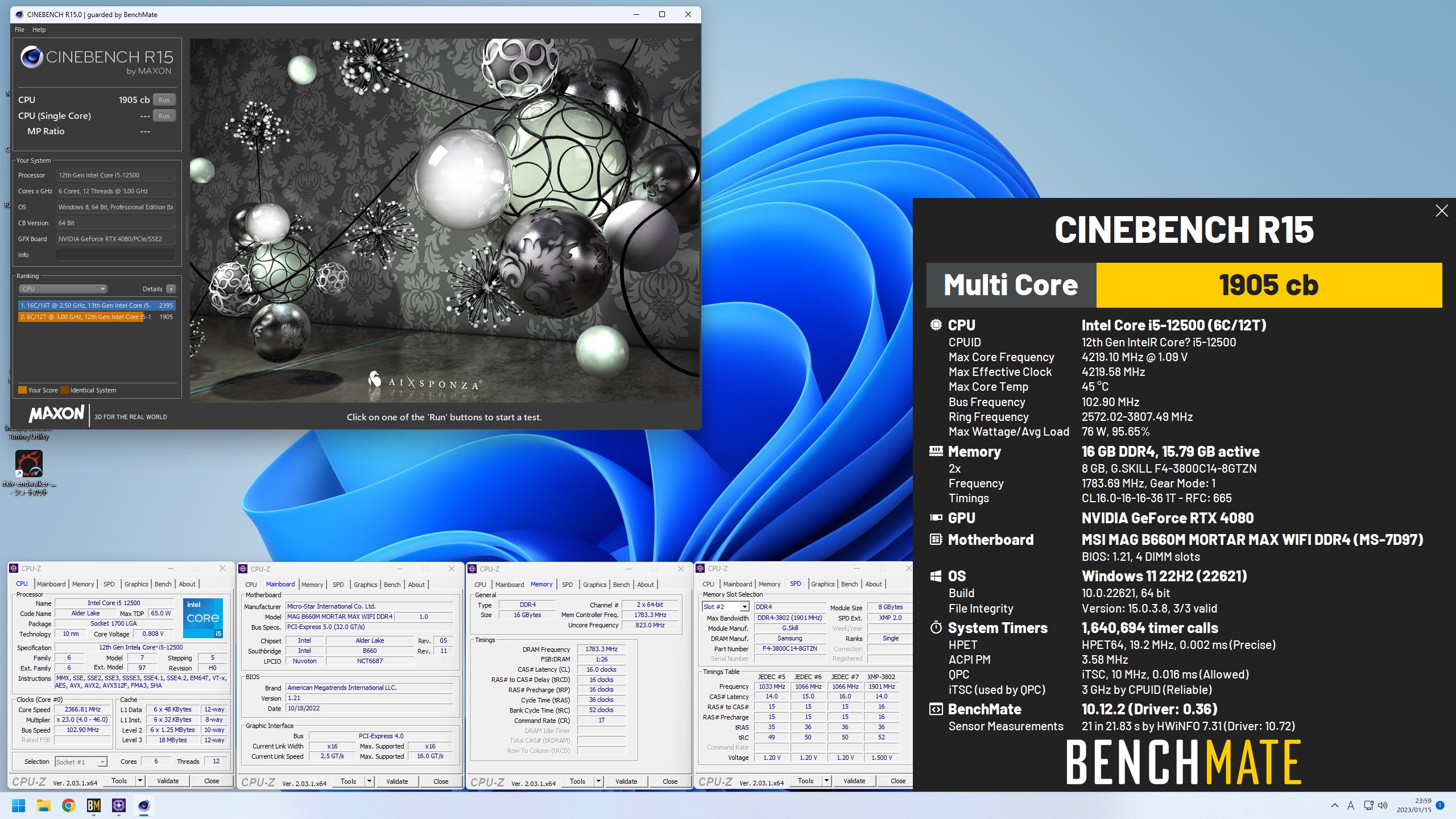The image size is (1456, 819).
Task: Click Close in the CPU-Z CPU window
Action: (x=212, y=781)
